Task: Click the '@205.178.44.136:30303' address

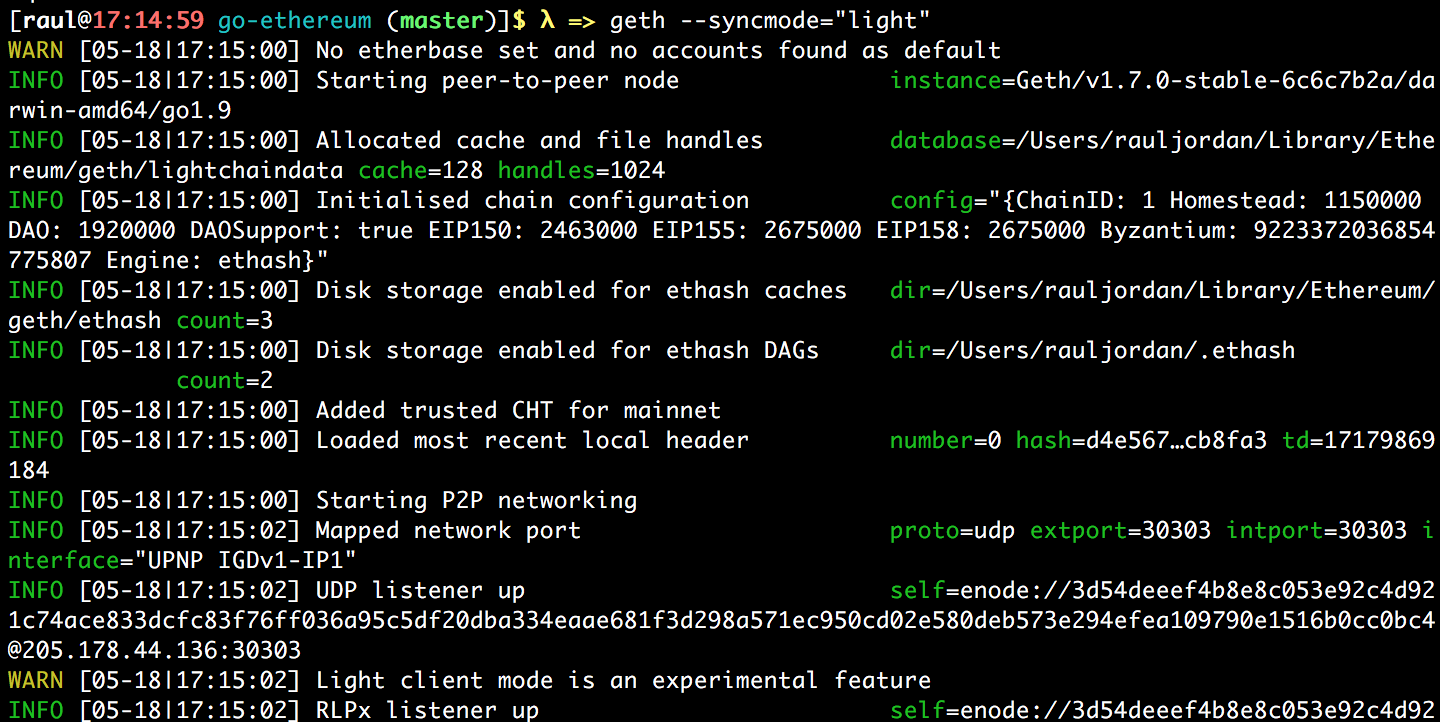Action: coord(154,650)
